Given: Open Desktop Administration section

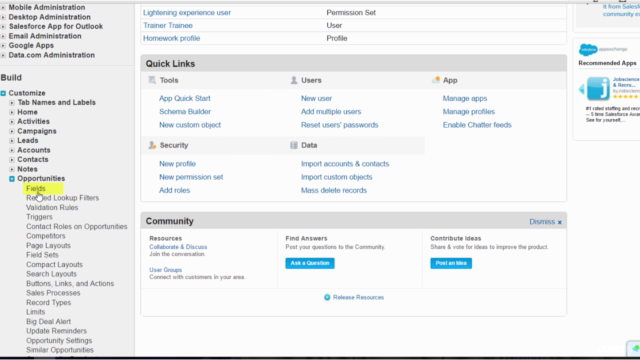Looking at the screenshot, I should pos(49,17).
